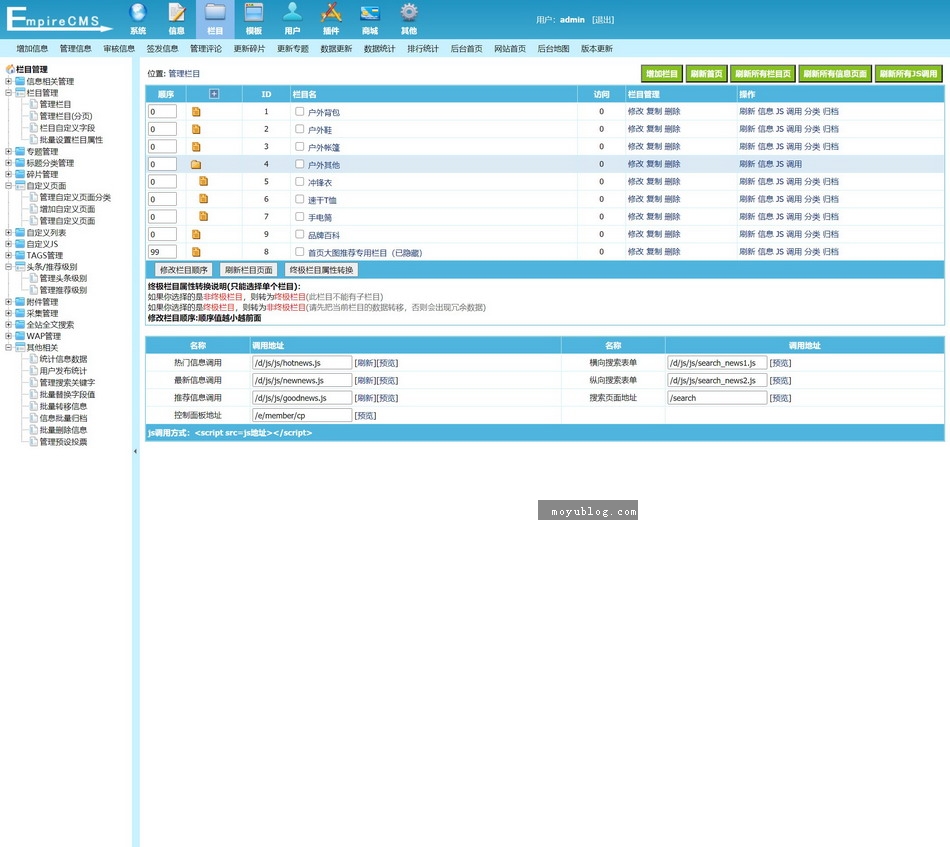This screenshot has width=950, height=847.
Task: Click the page icon in the 户外鞋 row
Action: [x=196, y=129]
